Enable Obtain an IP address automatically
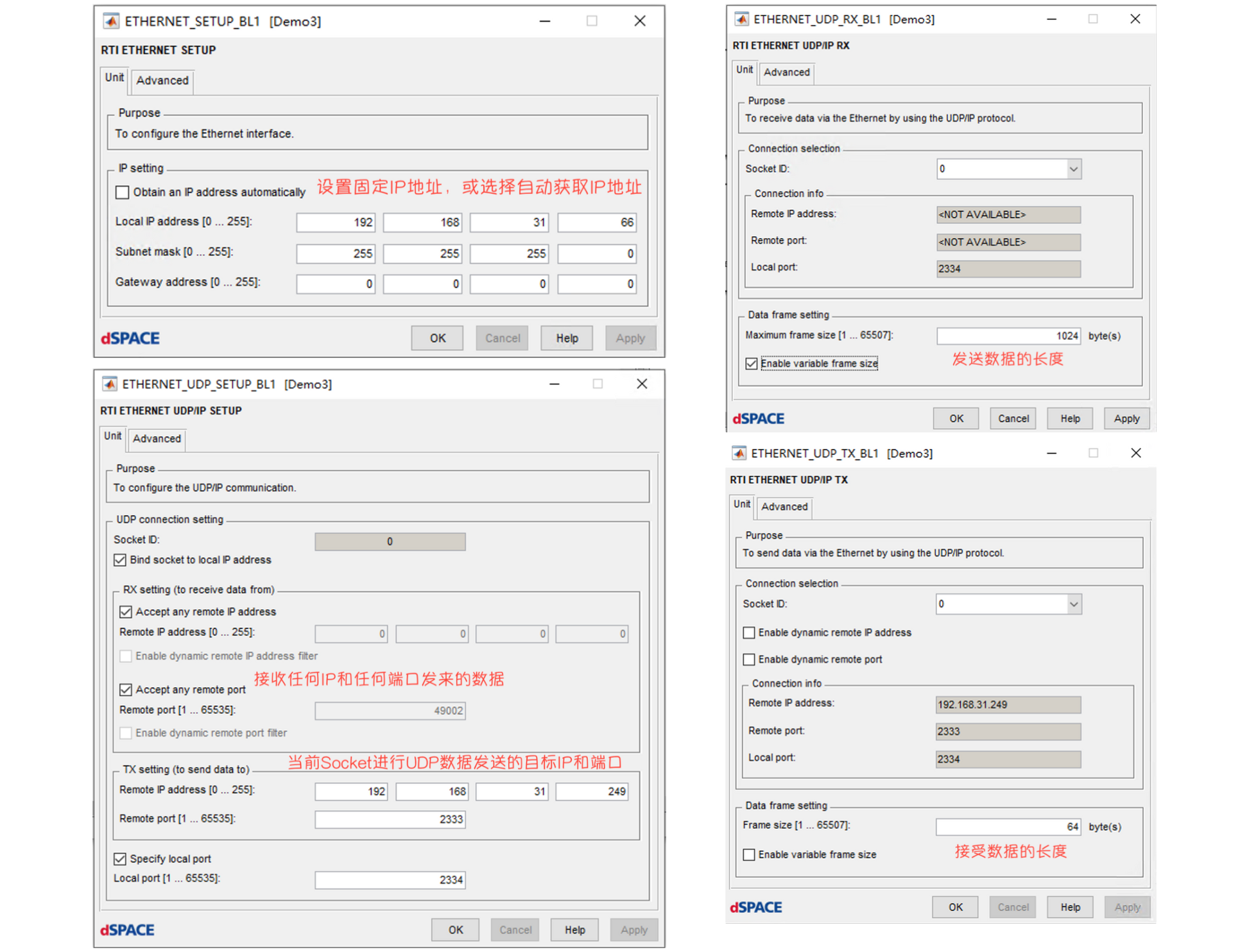 coord(122,192)
